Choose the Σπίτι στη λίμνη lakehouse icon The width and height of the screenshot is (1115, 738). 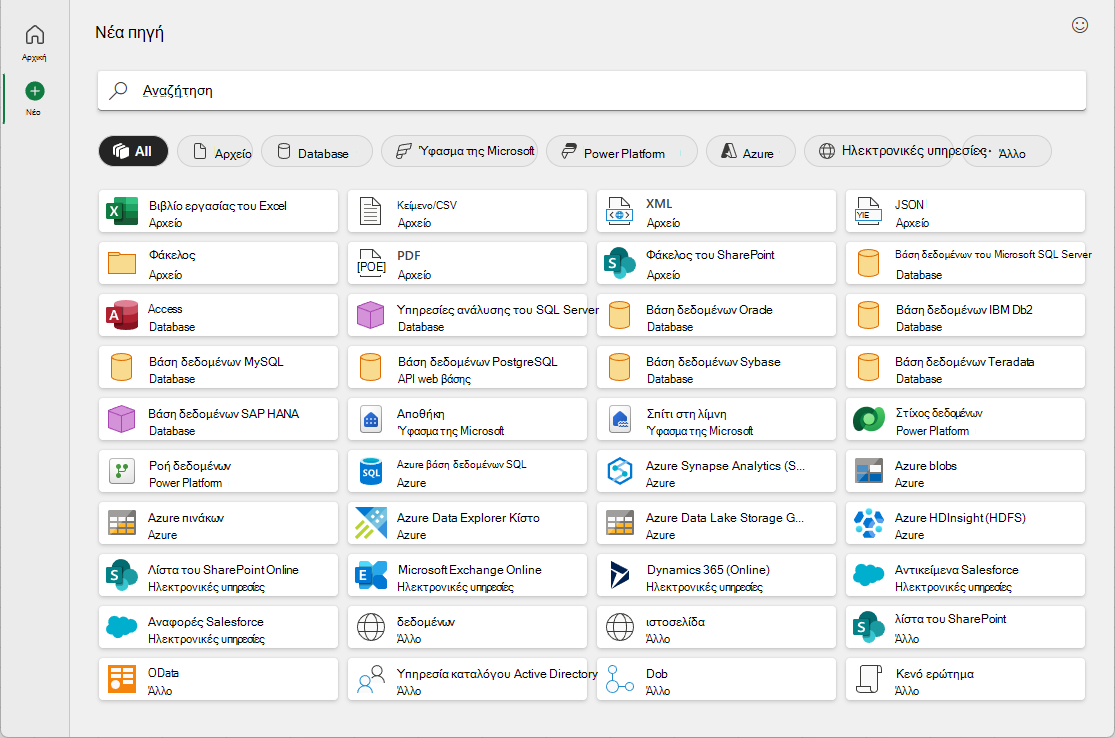pyautogui.click(x=619, y=419)
